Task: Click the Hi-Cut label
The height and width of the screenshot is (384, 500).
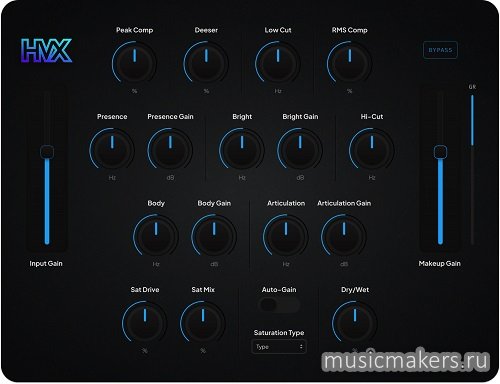Action: coord(372,117)
